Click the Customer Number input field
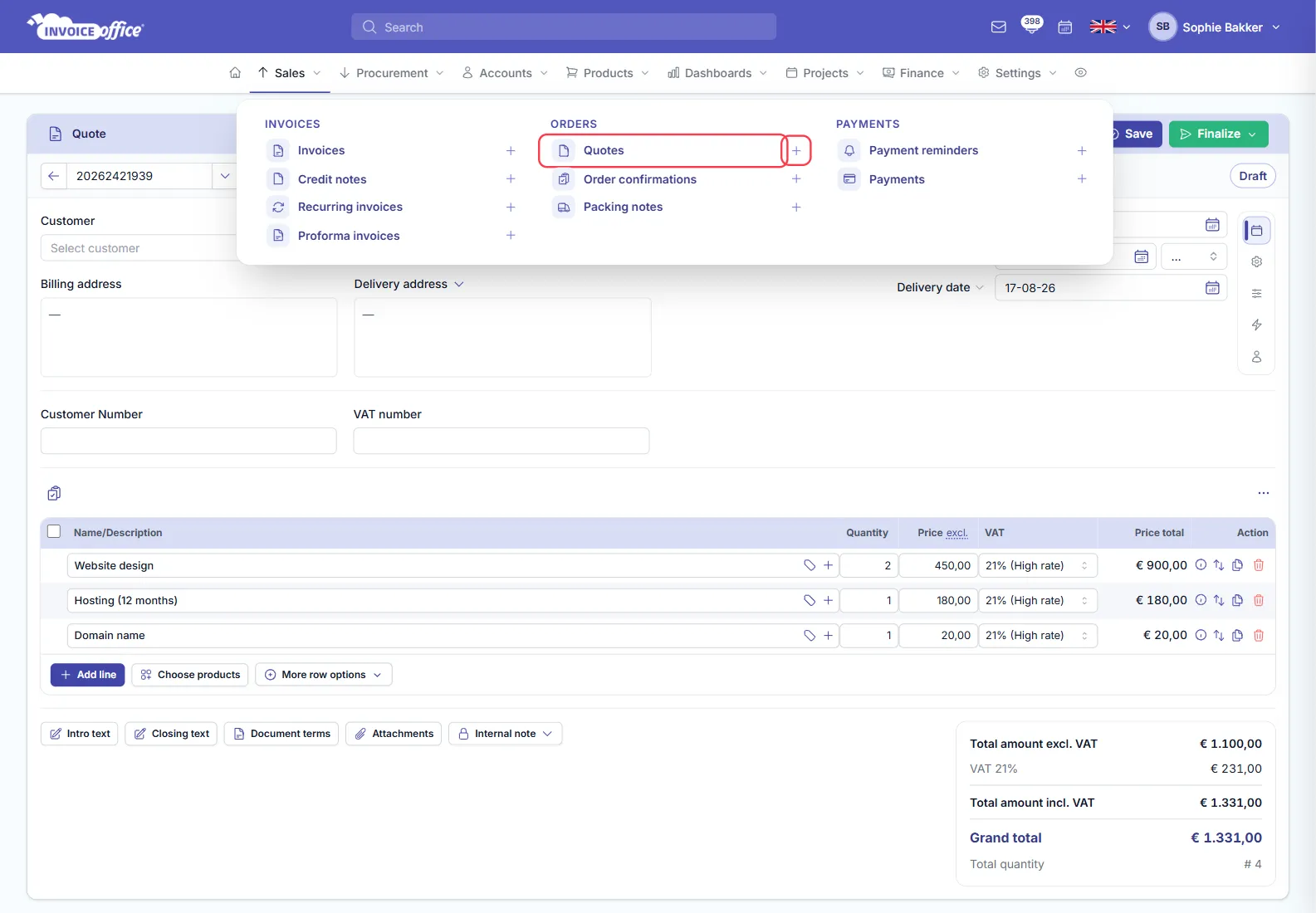Image resolution: width=1316 pixels, height=913 pixels. pyautogui.click(x=188, y=441)
